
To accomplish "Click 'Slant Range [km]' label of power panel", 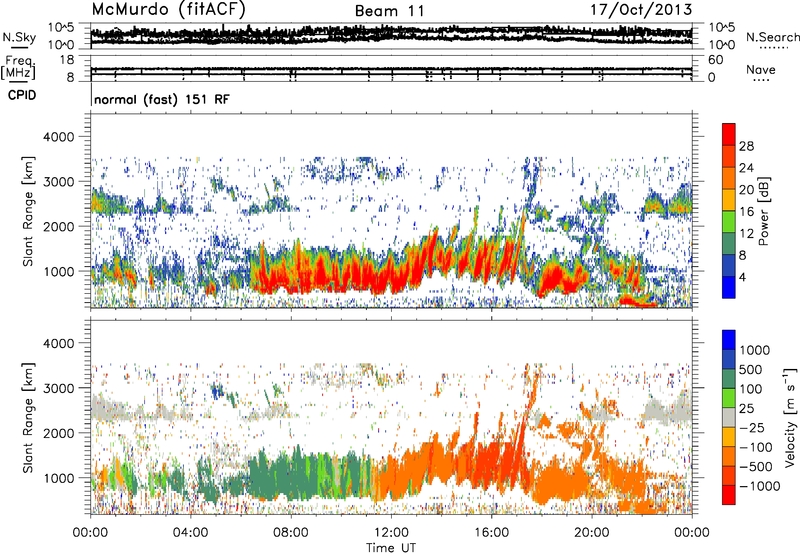I will click(x=28, y=211).
